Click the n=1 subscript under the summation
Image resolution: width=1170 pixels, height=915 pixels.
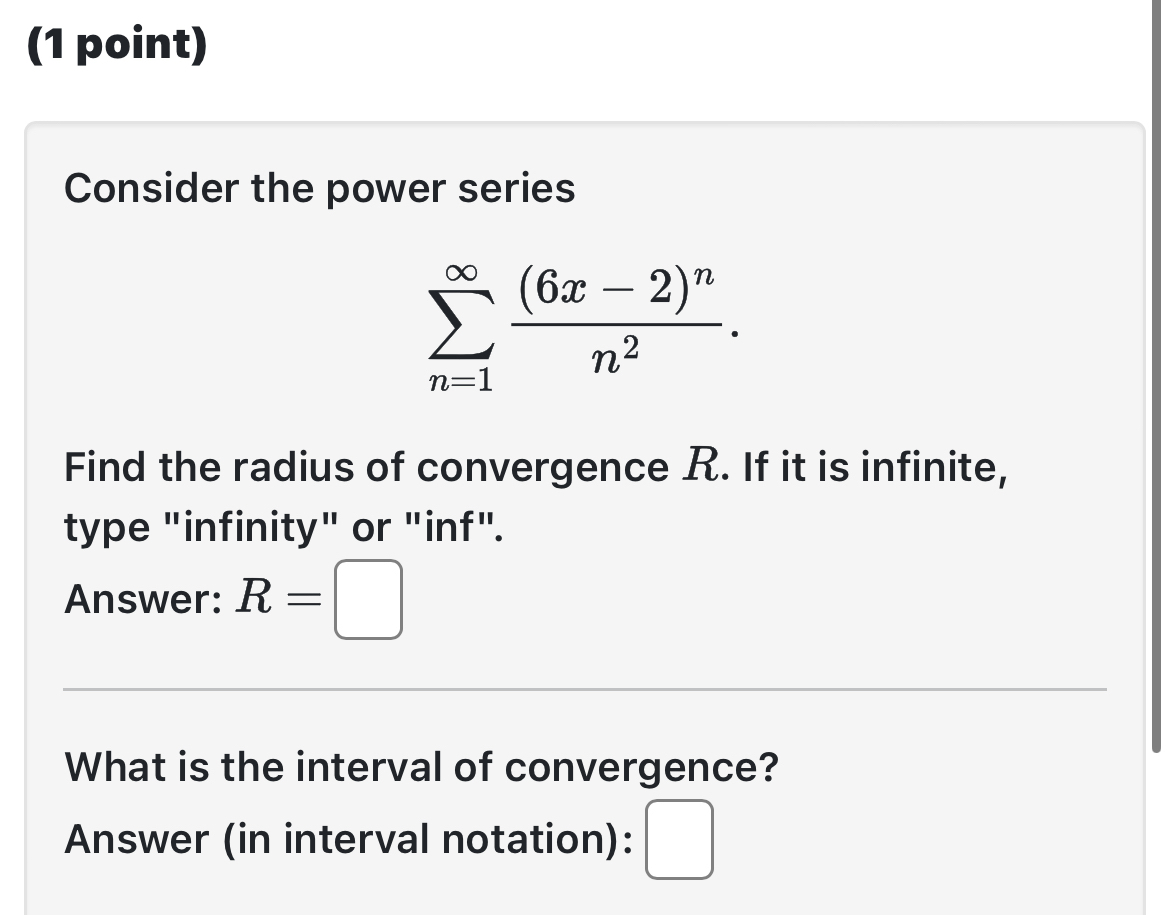pos(463,381)
